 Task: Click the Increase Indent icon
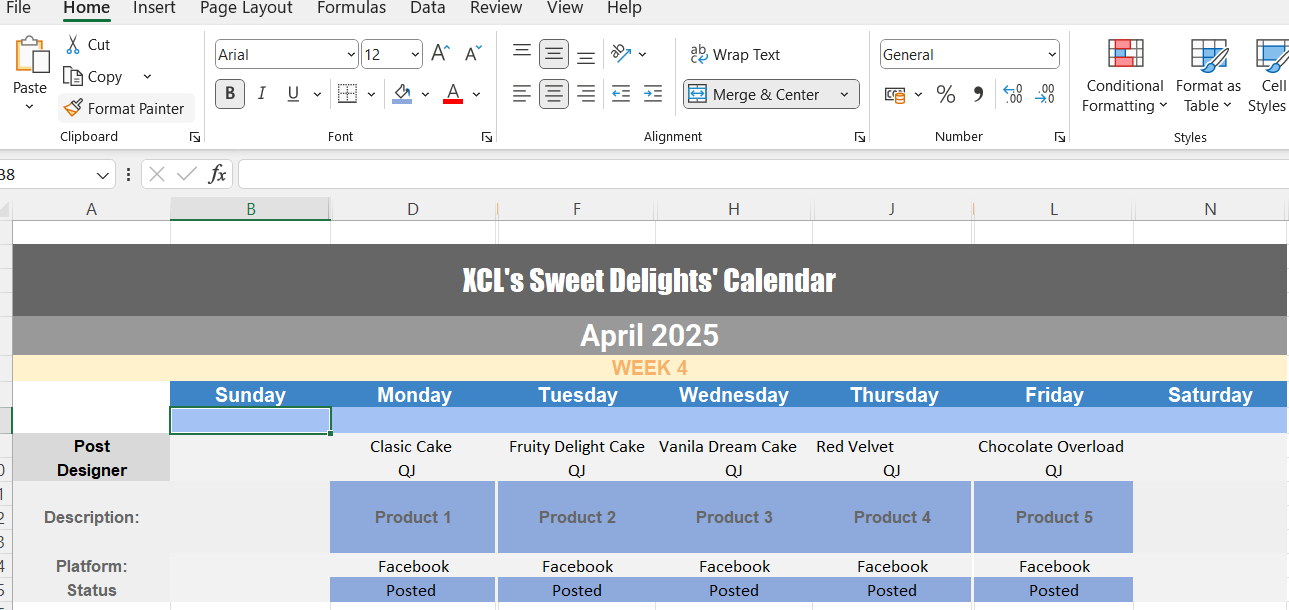pyautogui.click(x=653, y=94)
